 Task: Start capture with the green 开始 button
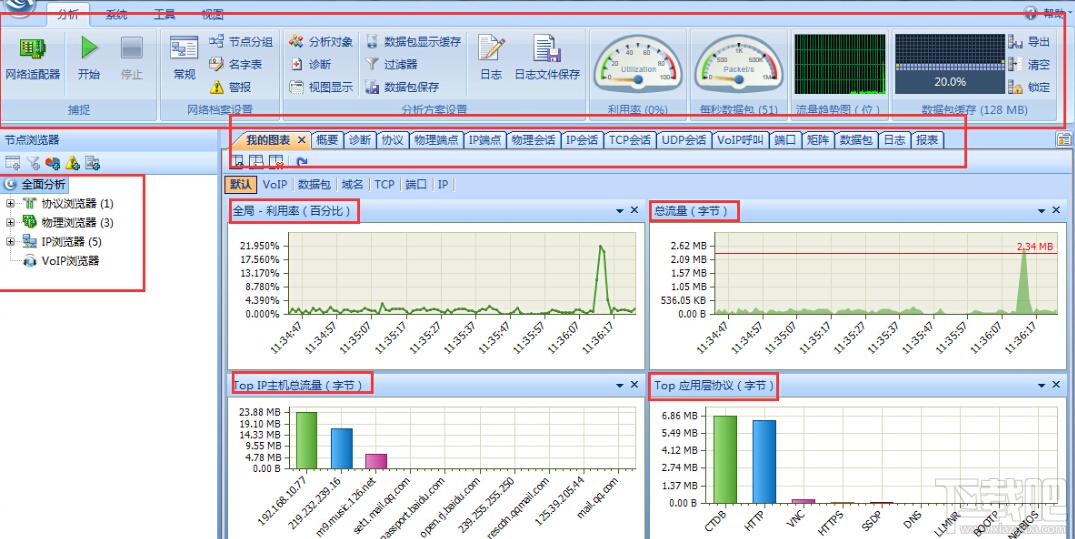[88, 59]
